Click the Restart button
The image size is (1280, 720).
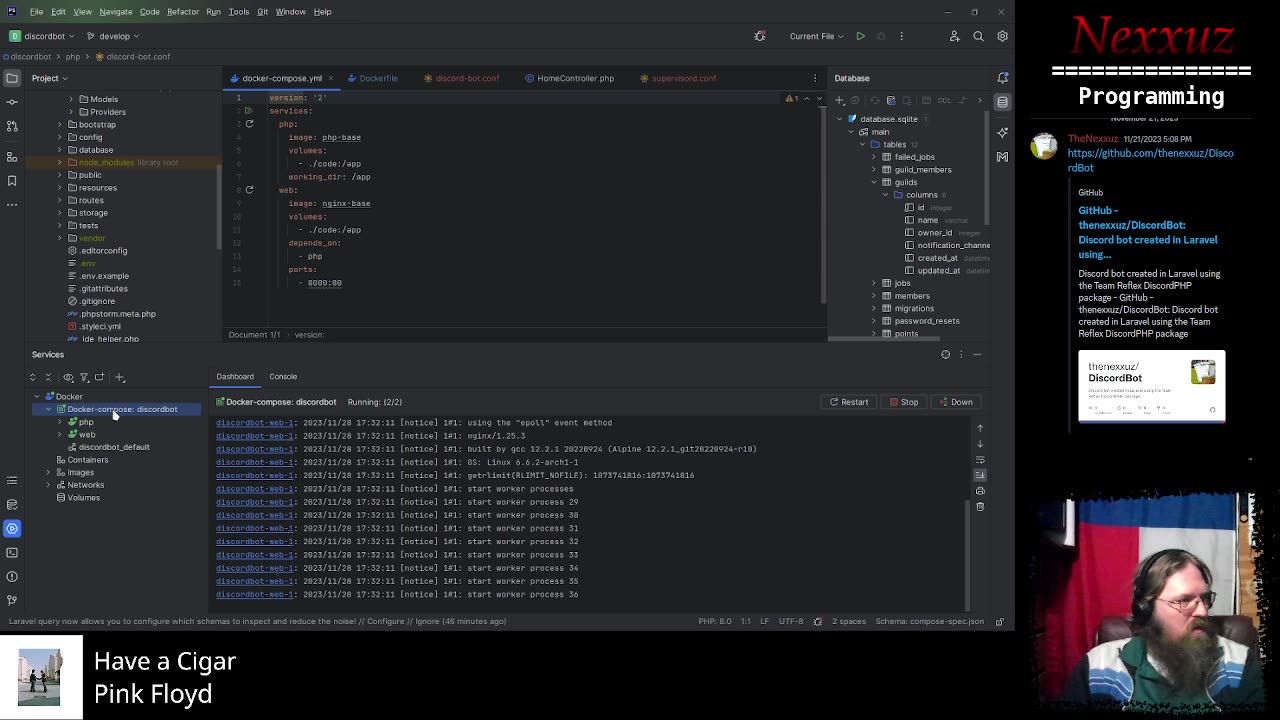[849, 402]
